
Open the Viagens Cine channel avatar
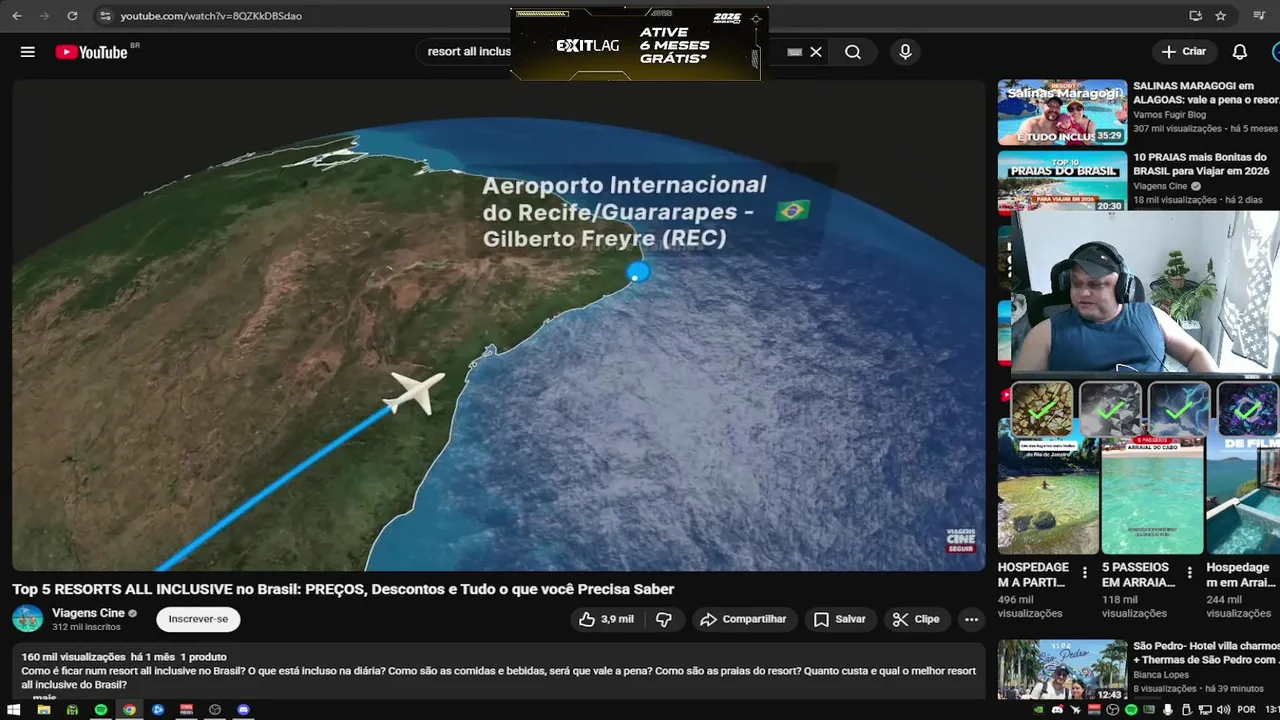pos(28,619)
